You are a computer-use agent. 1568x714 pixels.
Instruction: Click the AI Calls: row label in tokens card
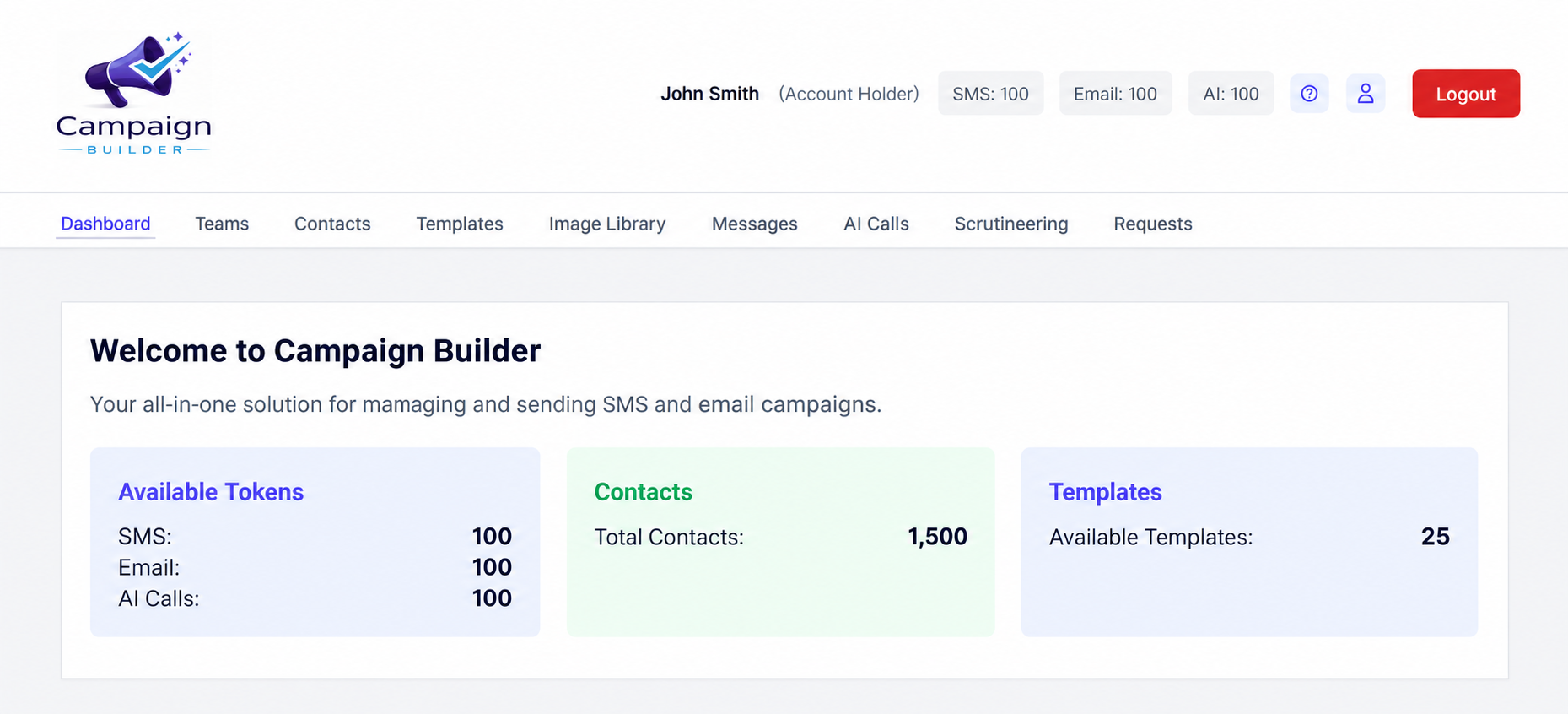(x=159, y=598)
